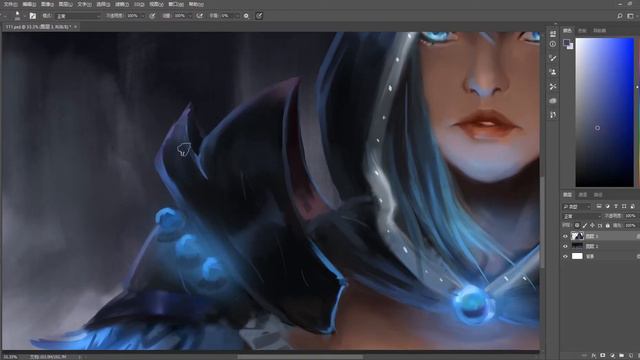This screenshot has width=640, height=360.
Task: Open the layer fill 填充 100% dropdown
Action: pos(631,225)
